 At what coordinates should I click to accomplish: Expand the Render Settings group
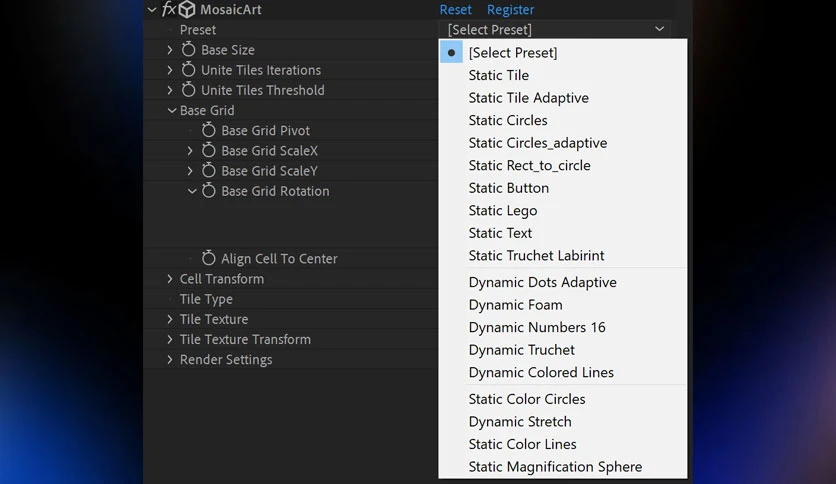point(170,360)
